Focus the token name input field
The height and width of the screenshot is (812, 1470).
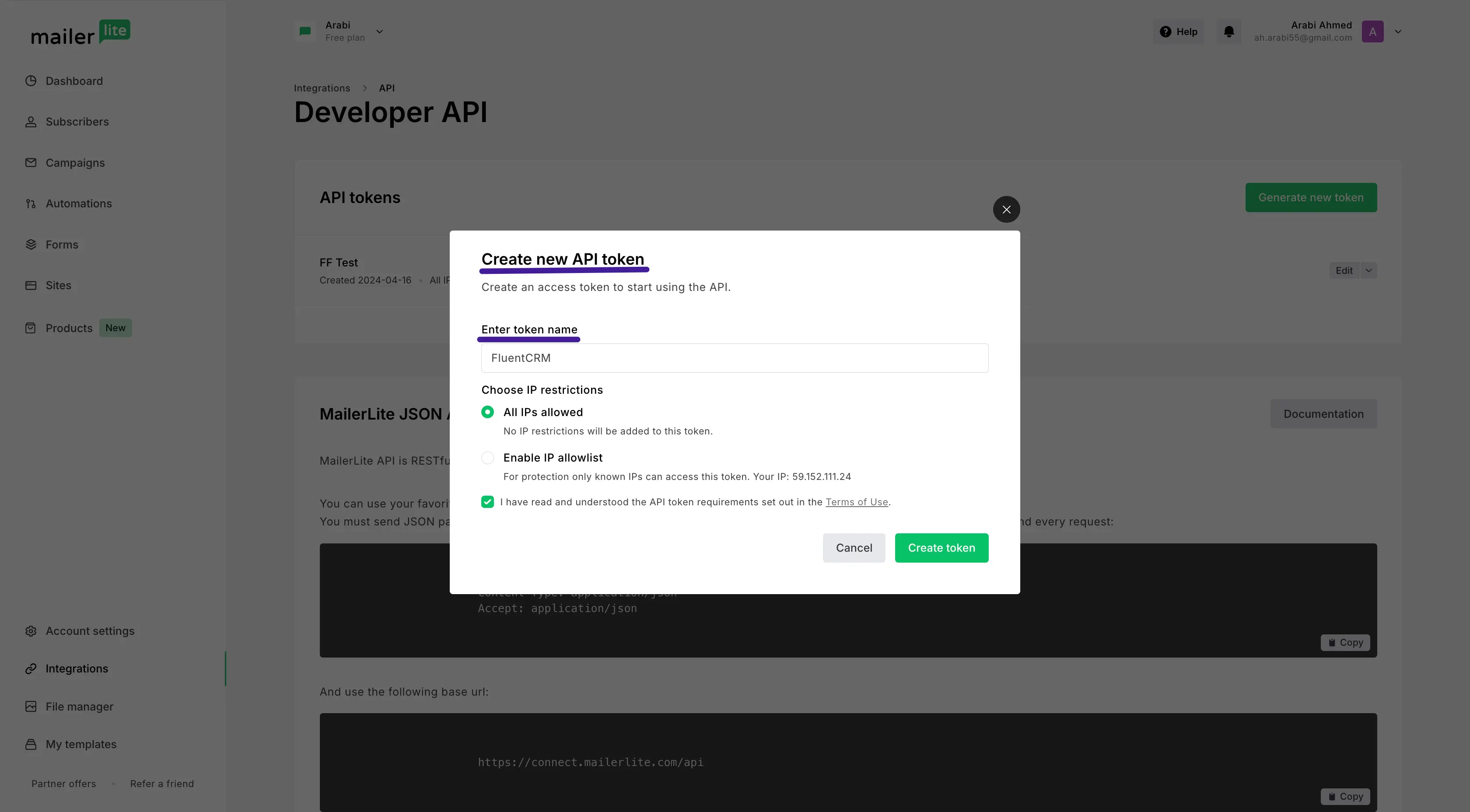tap(735, 358)
